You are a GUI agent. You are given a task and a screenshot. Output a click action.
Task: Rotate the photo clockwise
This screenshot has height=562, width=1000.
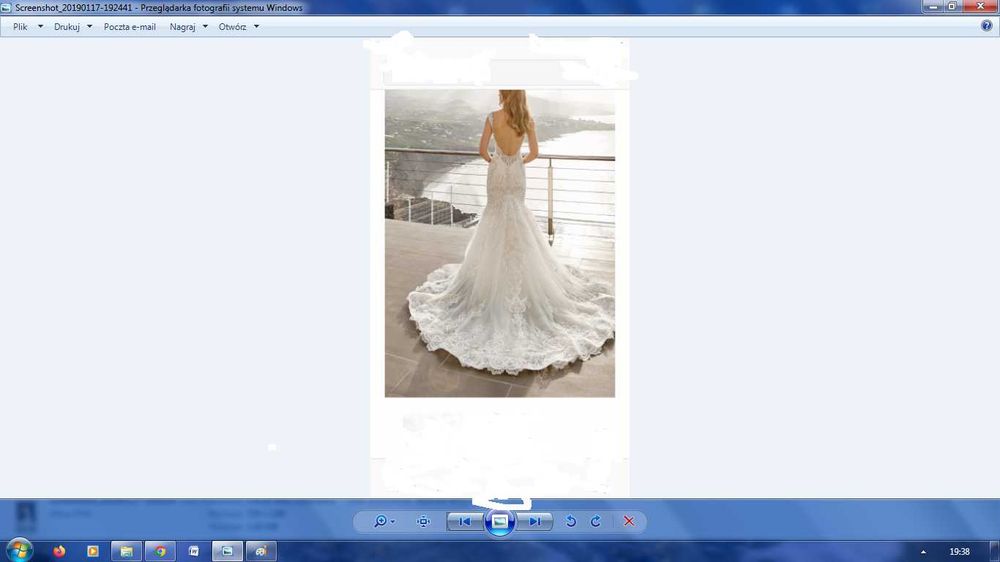pyautogui.click(x=596, y=522)
